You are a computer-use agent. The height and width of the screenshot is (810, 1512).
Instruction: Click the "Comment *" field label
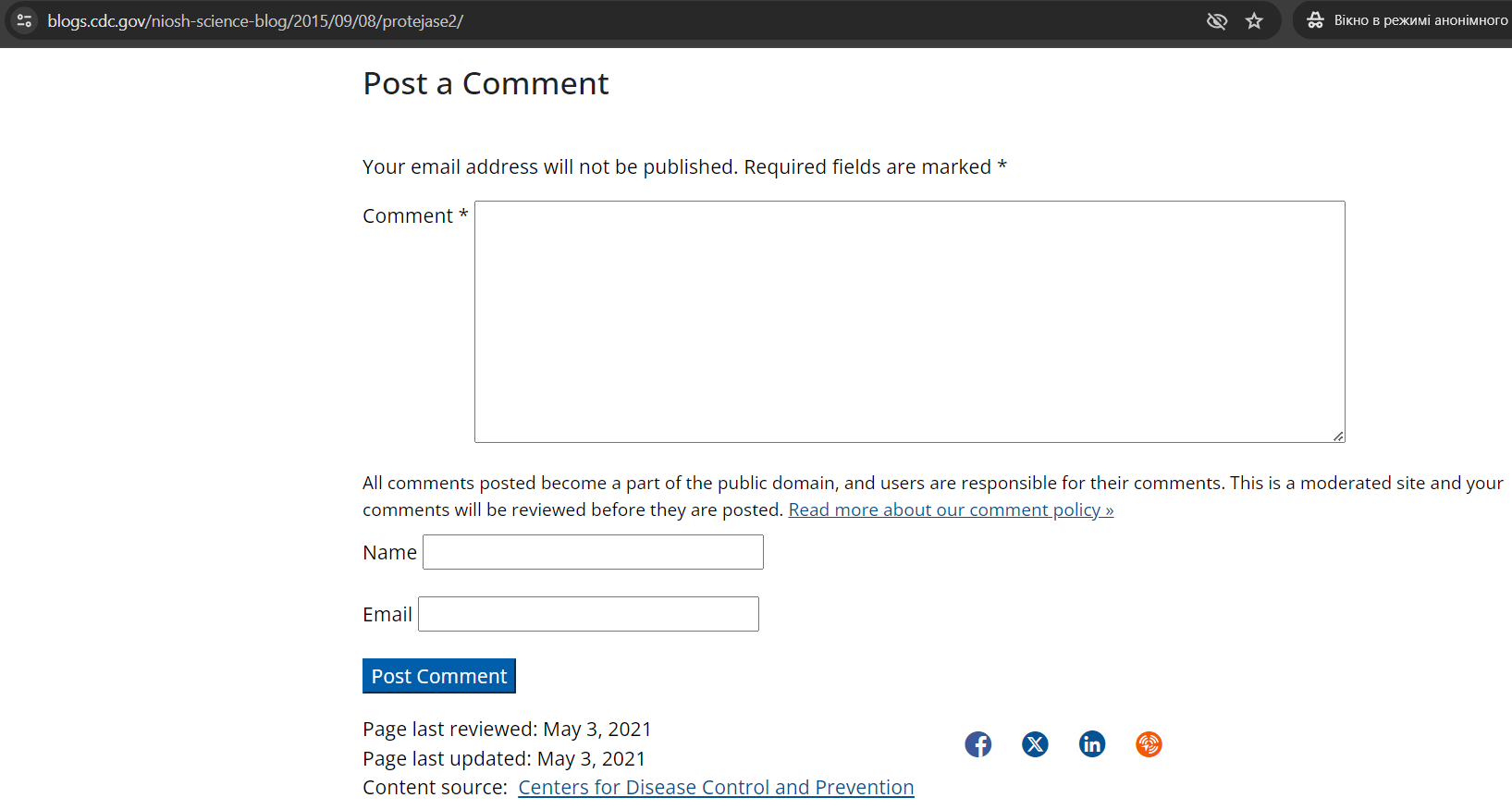(x=415, y=216)
